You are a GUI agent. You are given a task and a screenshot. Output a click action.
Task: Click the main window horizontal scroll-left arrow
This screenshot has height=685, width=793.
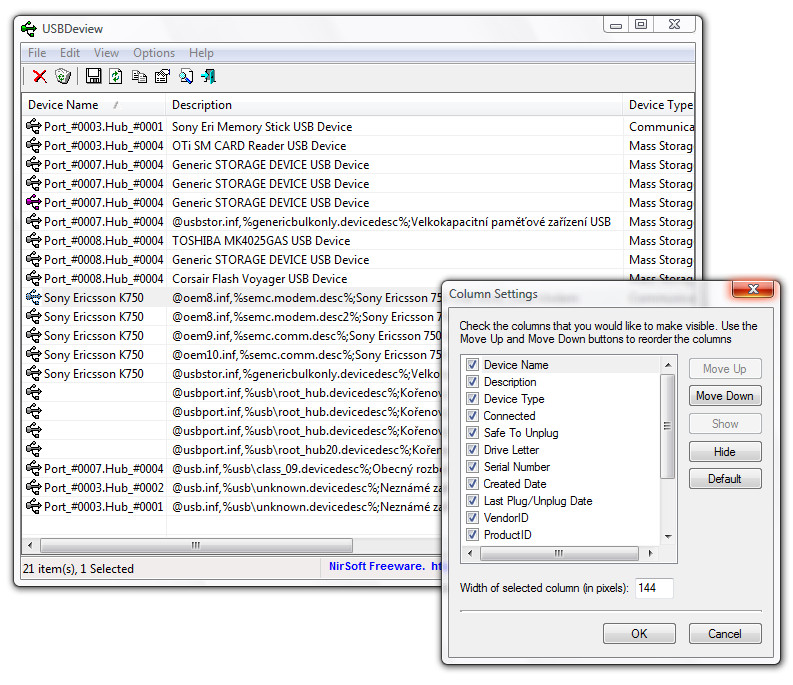pyautogui.click(x=30, y=545)
